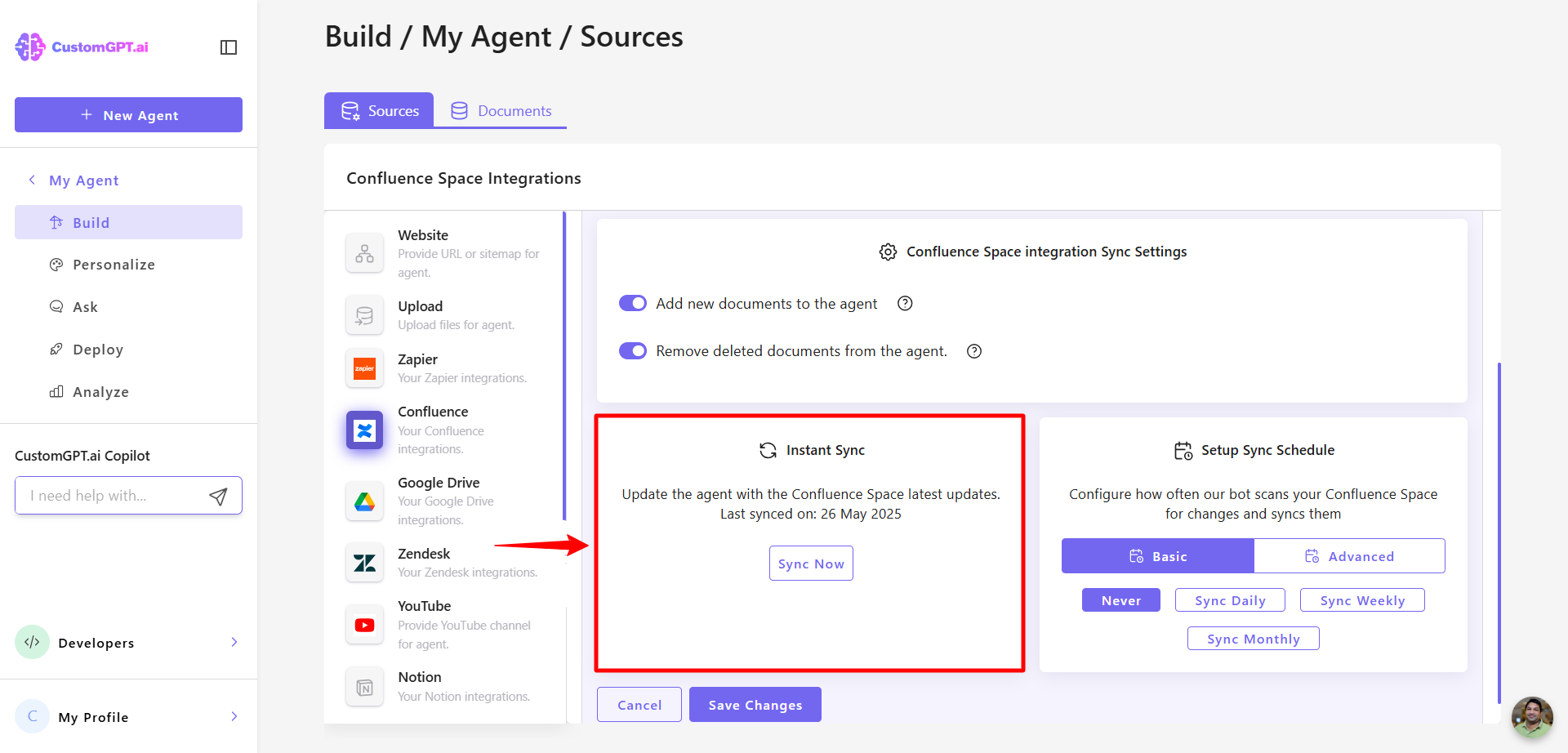Click the Zendesk source icon

coord(364,563)
